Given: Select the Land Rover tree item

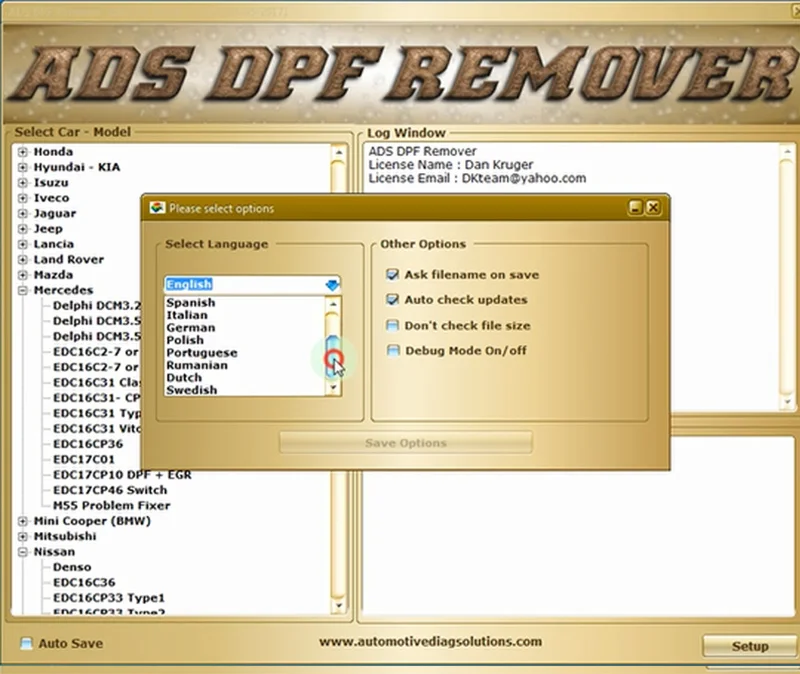Looking at the screenshot, I should pyautogui.click(x=68, y=259).
